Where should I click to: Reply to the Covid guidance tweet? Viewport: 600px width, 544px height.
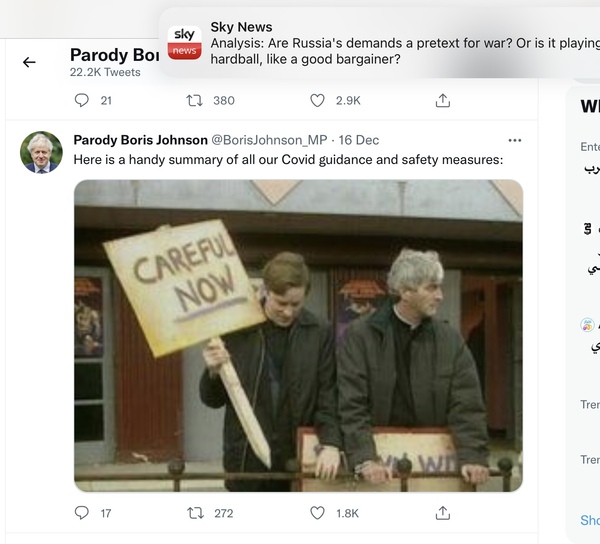(x=82, y=513)
